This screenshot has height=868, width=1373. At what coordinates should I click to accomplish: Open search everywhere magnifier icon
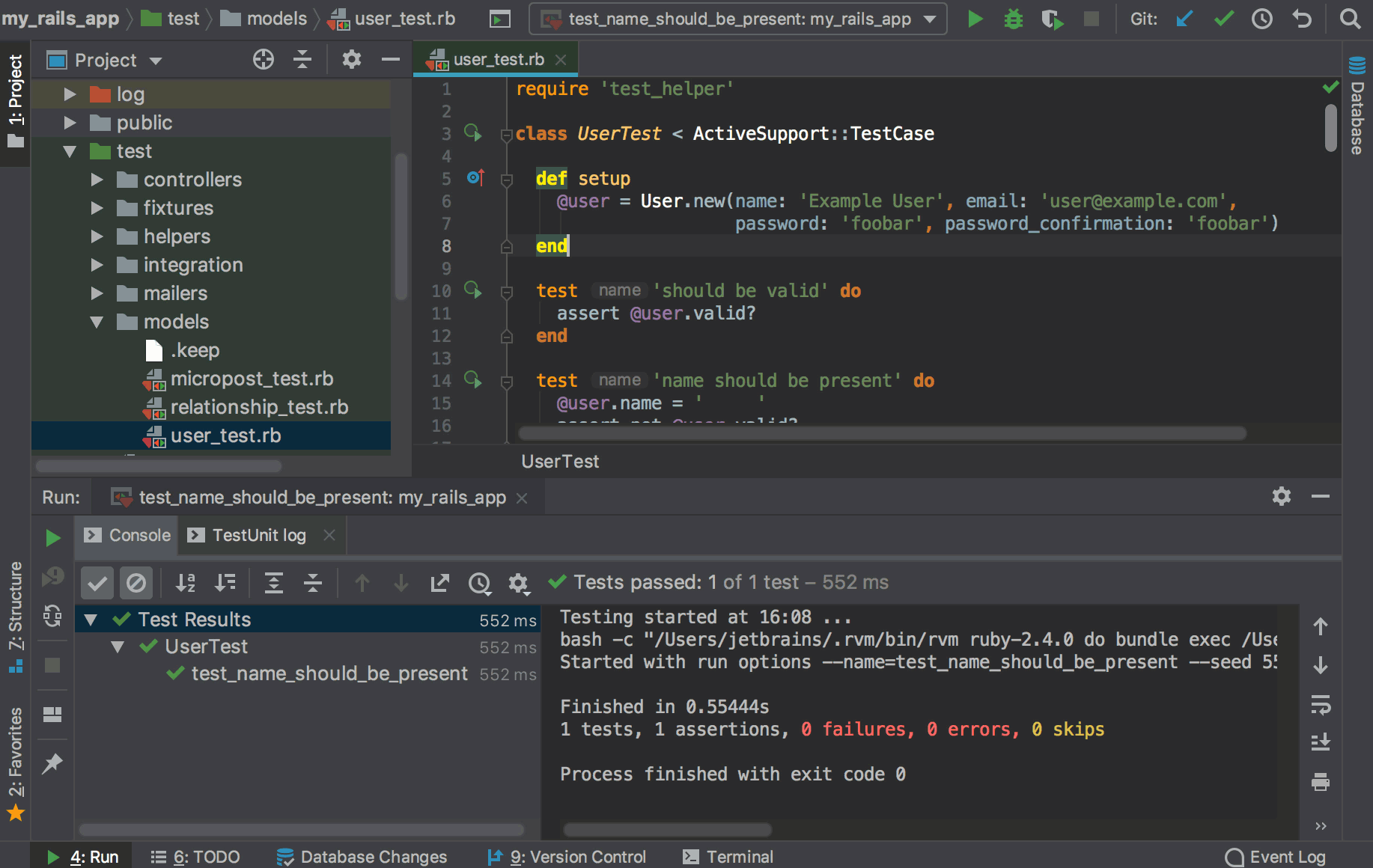click(x=1351, y=19)
